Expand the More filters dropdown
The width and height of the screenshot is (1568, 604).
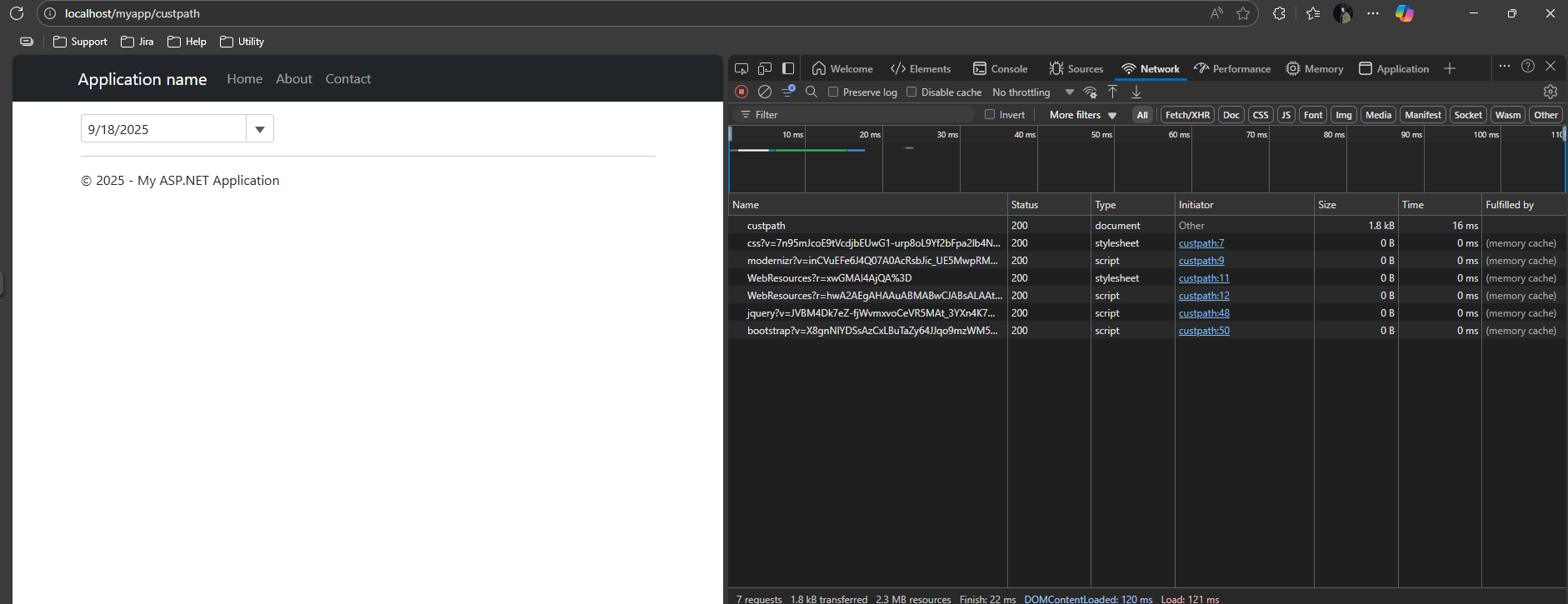[1083, 115]
